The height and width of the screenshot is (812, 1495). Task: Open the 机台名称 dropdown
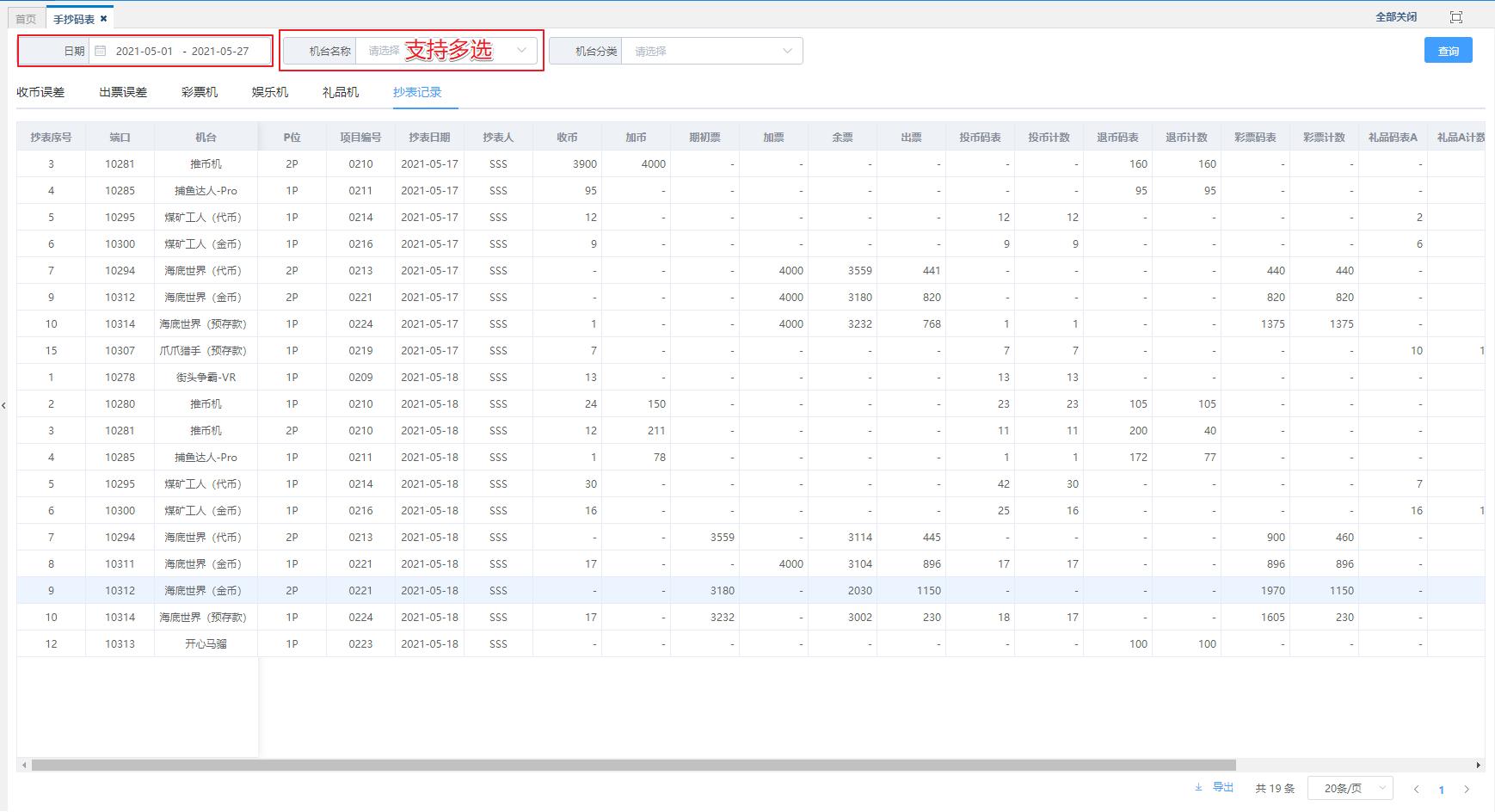pyautogui.click(x=446, y=51)
